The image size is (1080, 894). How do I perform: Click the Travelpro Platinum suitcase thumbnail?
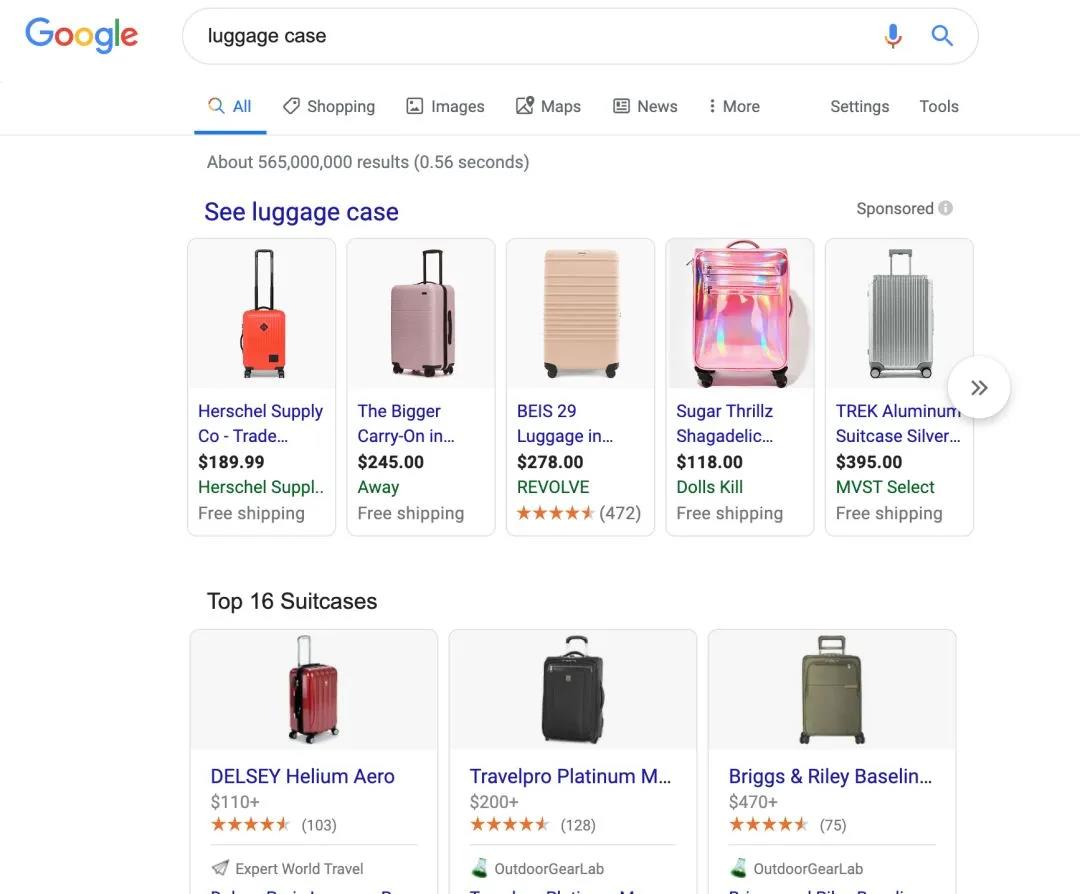(x=573, y=690)
